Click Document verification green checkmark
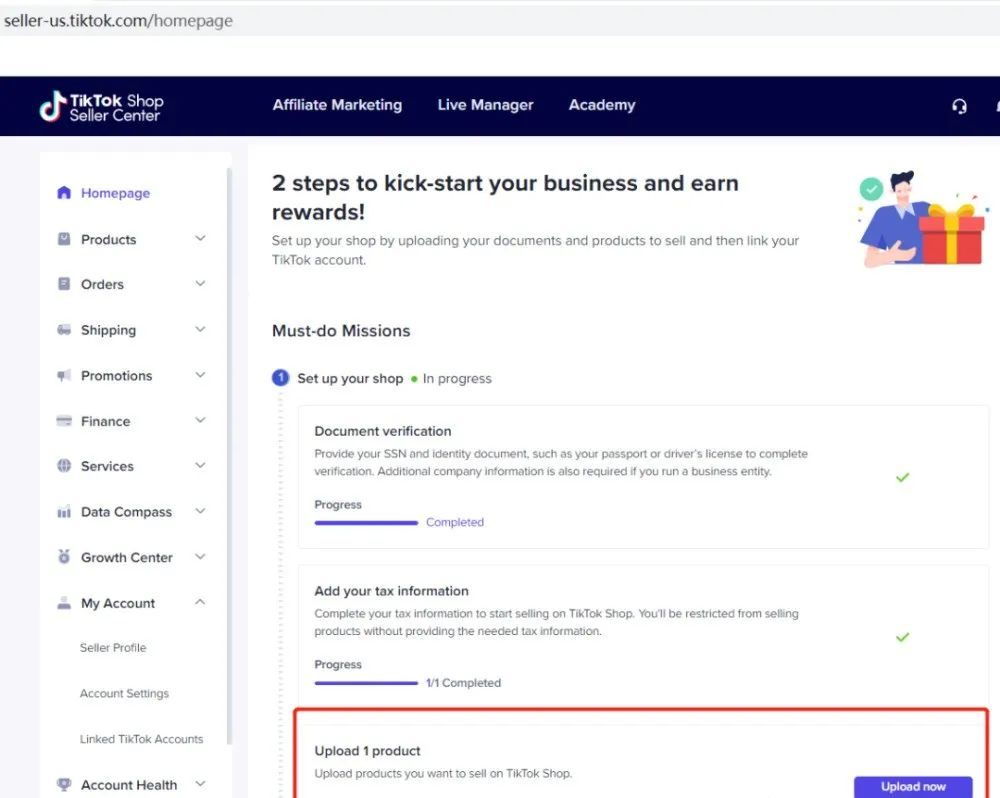 [x=902, y=478]
